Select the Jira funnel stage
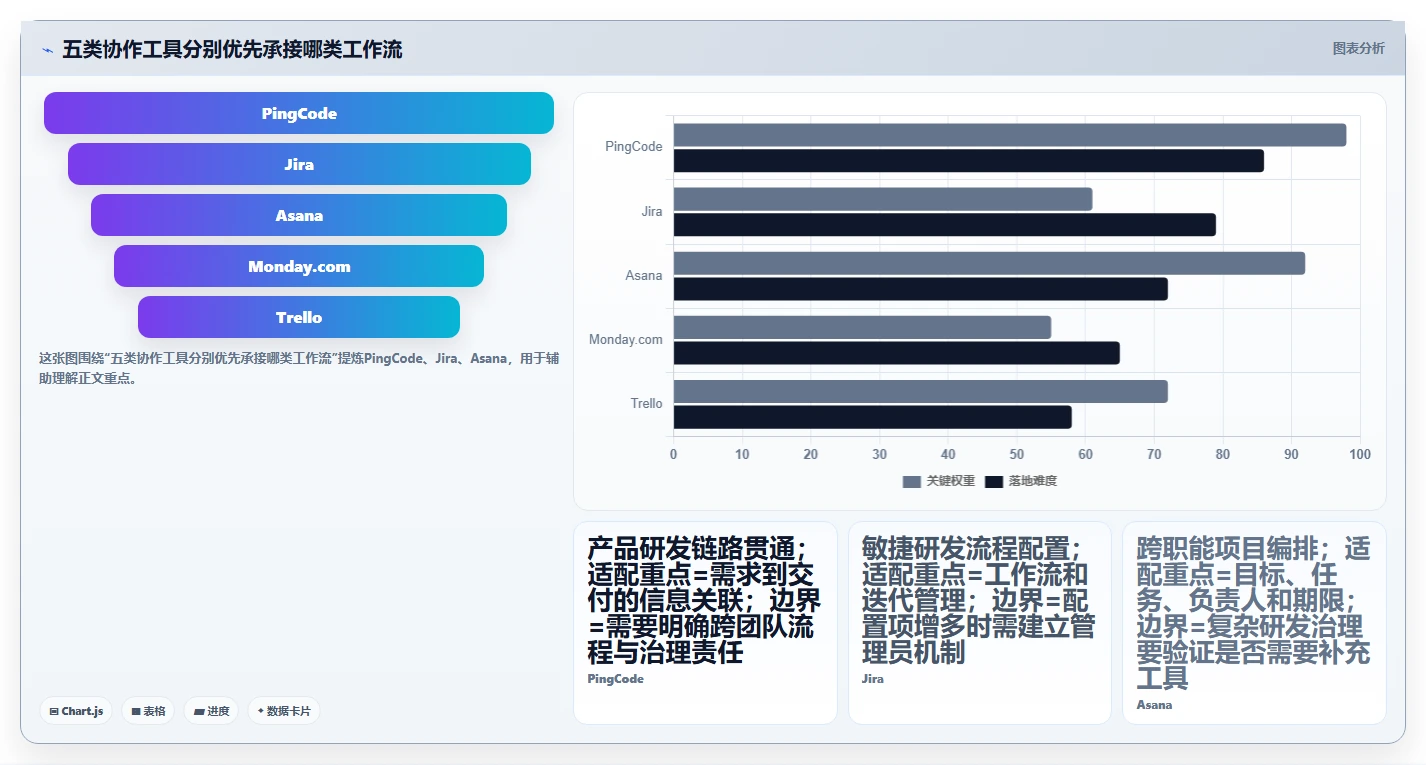 [299, 164]
